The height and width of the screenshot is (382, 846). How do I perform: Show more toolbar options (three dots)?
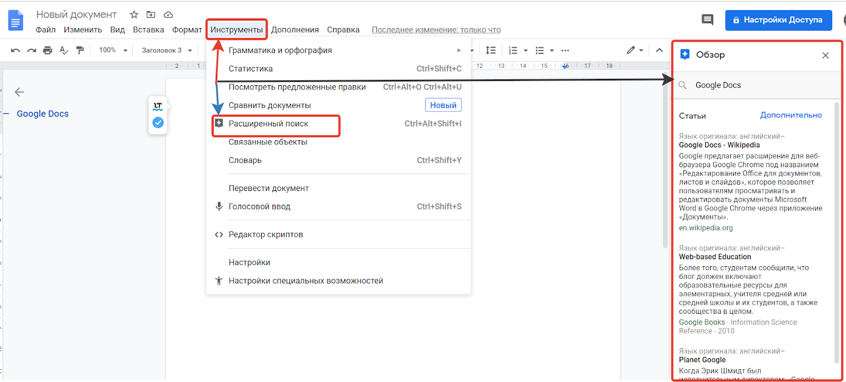[565, 50]
